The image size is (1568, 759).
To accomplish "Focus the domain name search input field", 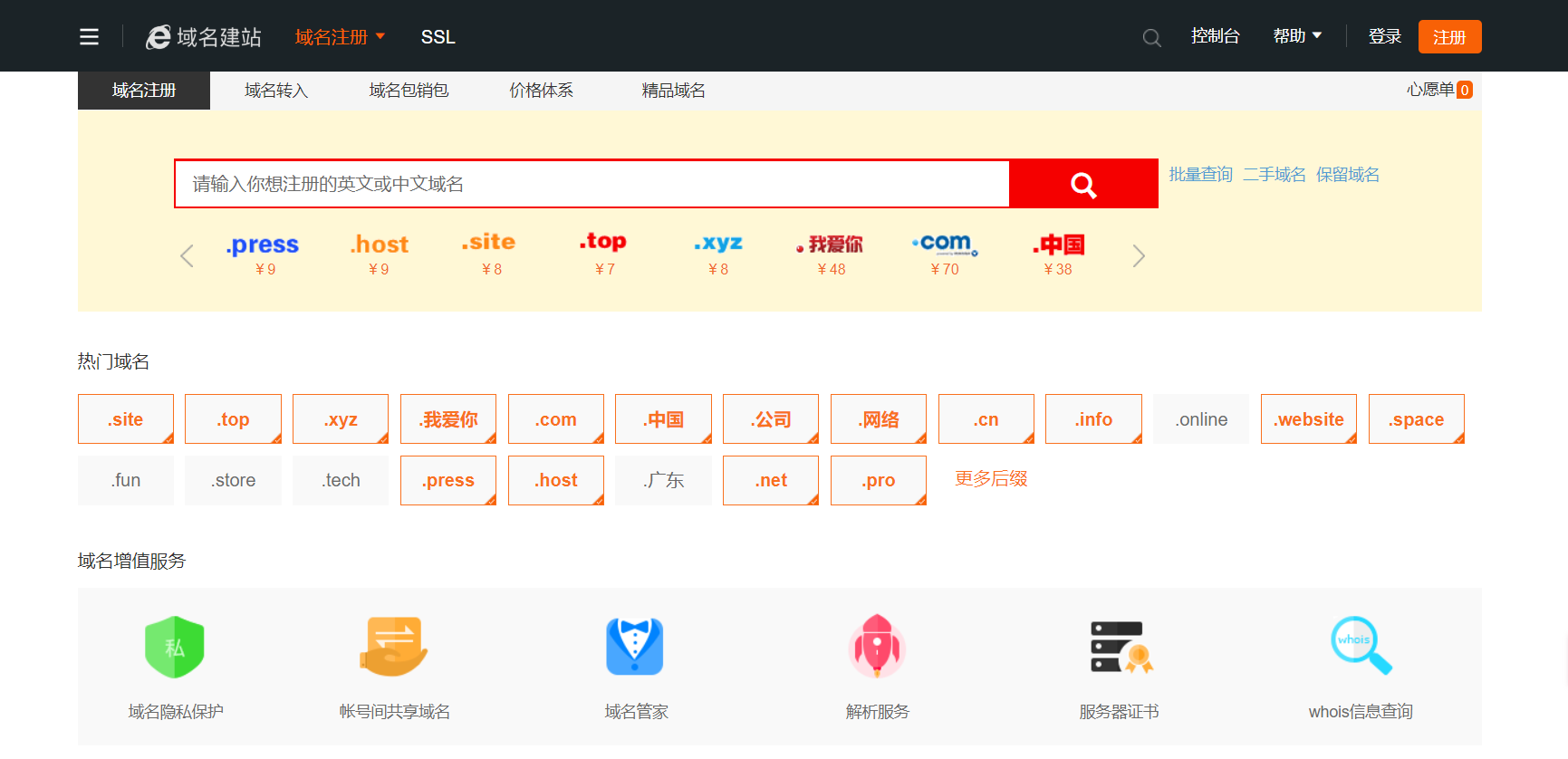I will (592, 184).
